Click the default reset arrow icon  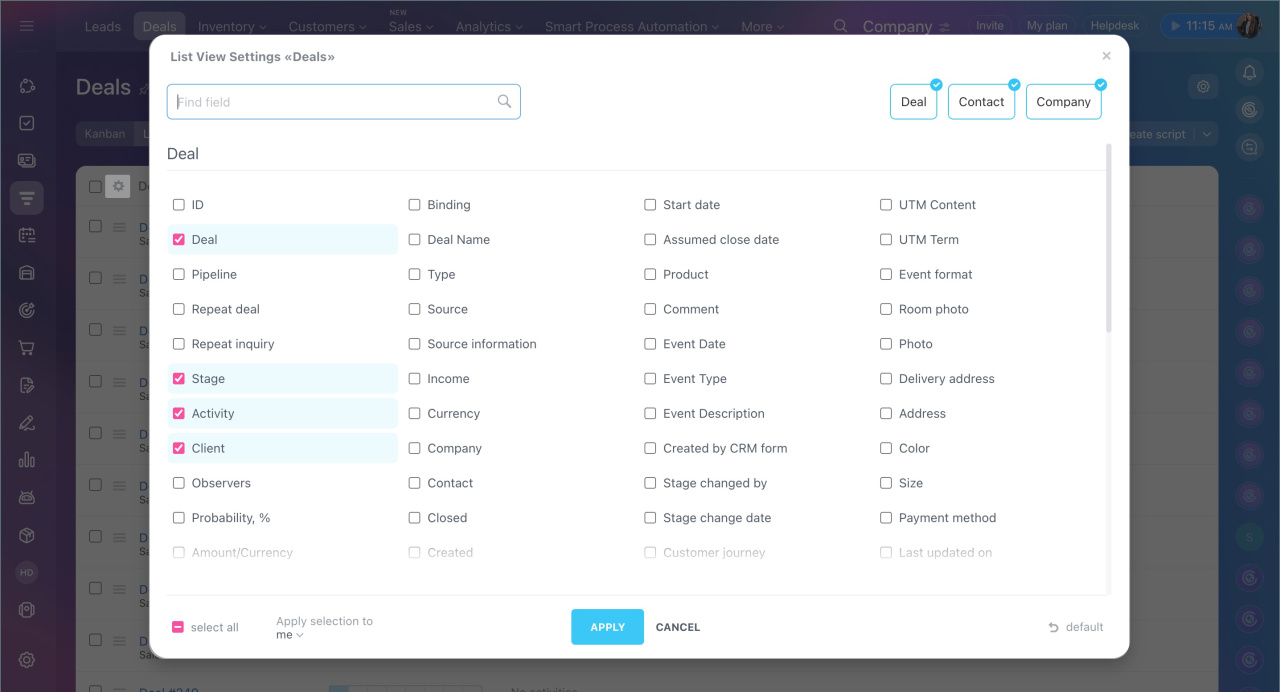(1053, 627)
